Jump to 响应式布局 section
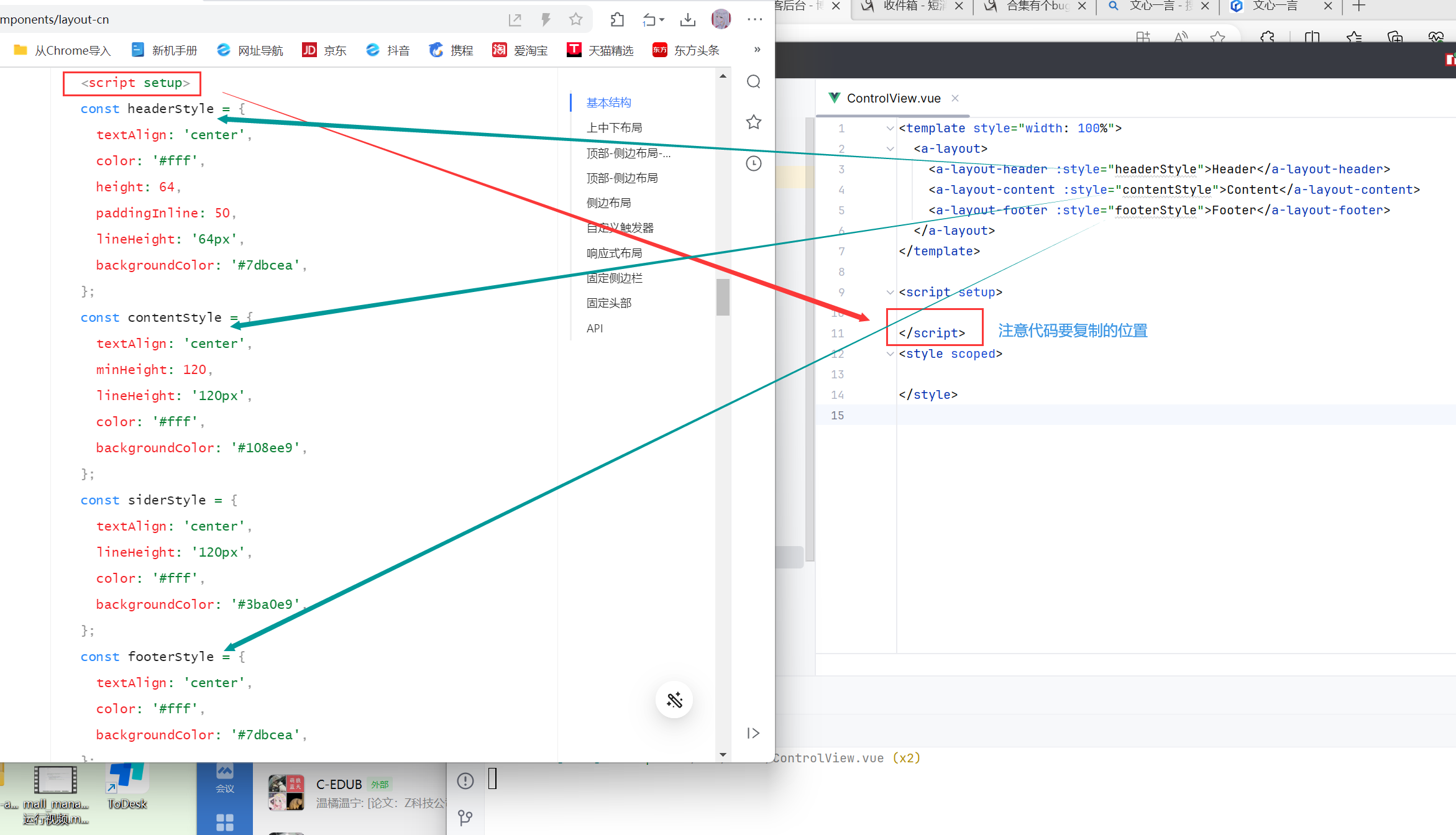This screenshot has height=835, width=1456. (615, 253)
